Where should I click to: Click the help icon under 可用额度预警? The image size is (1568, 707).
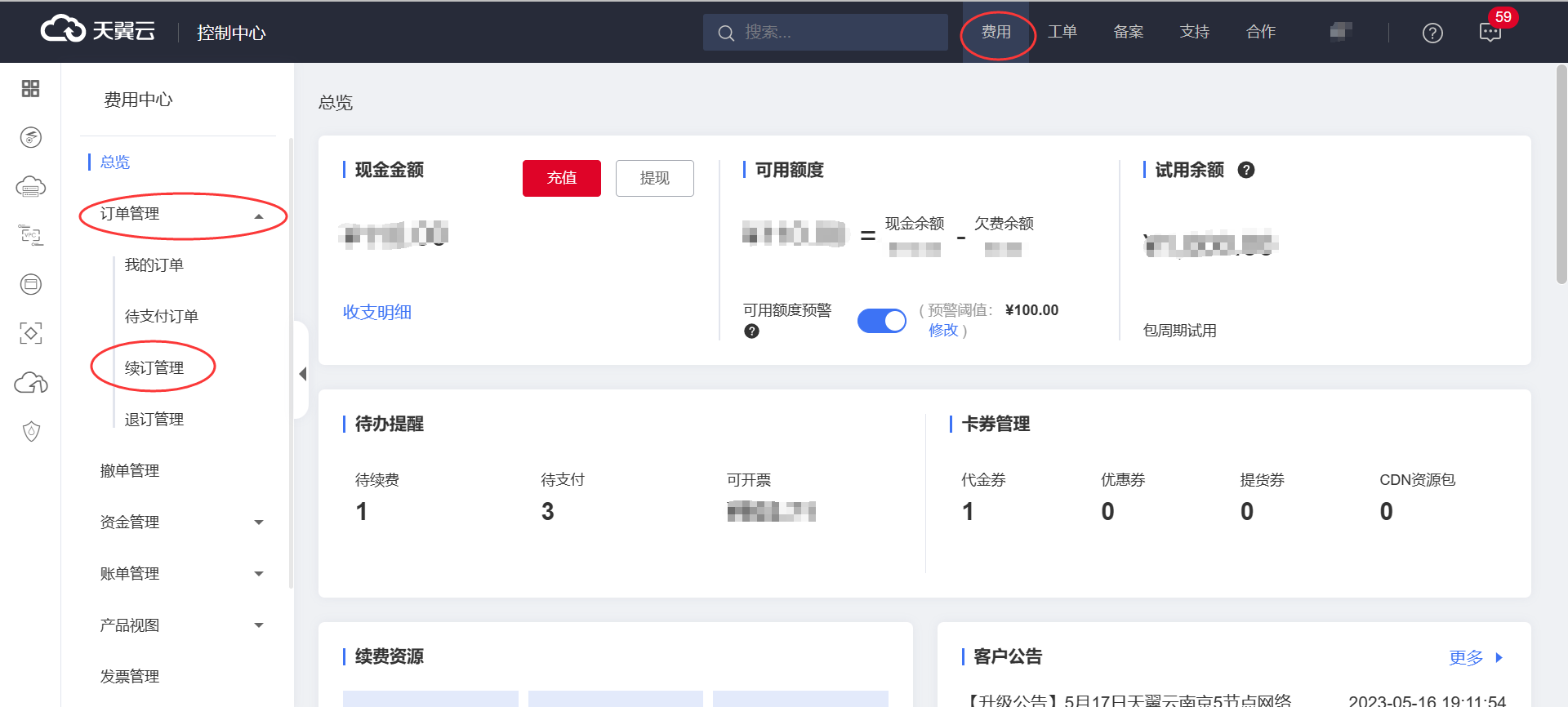751,331
